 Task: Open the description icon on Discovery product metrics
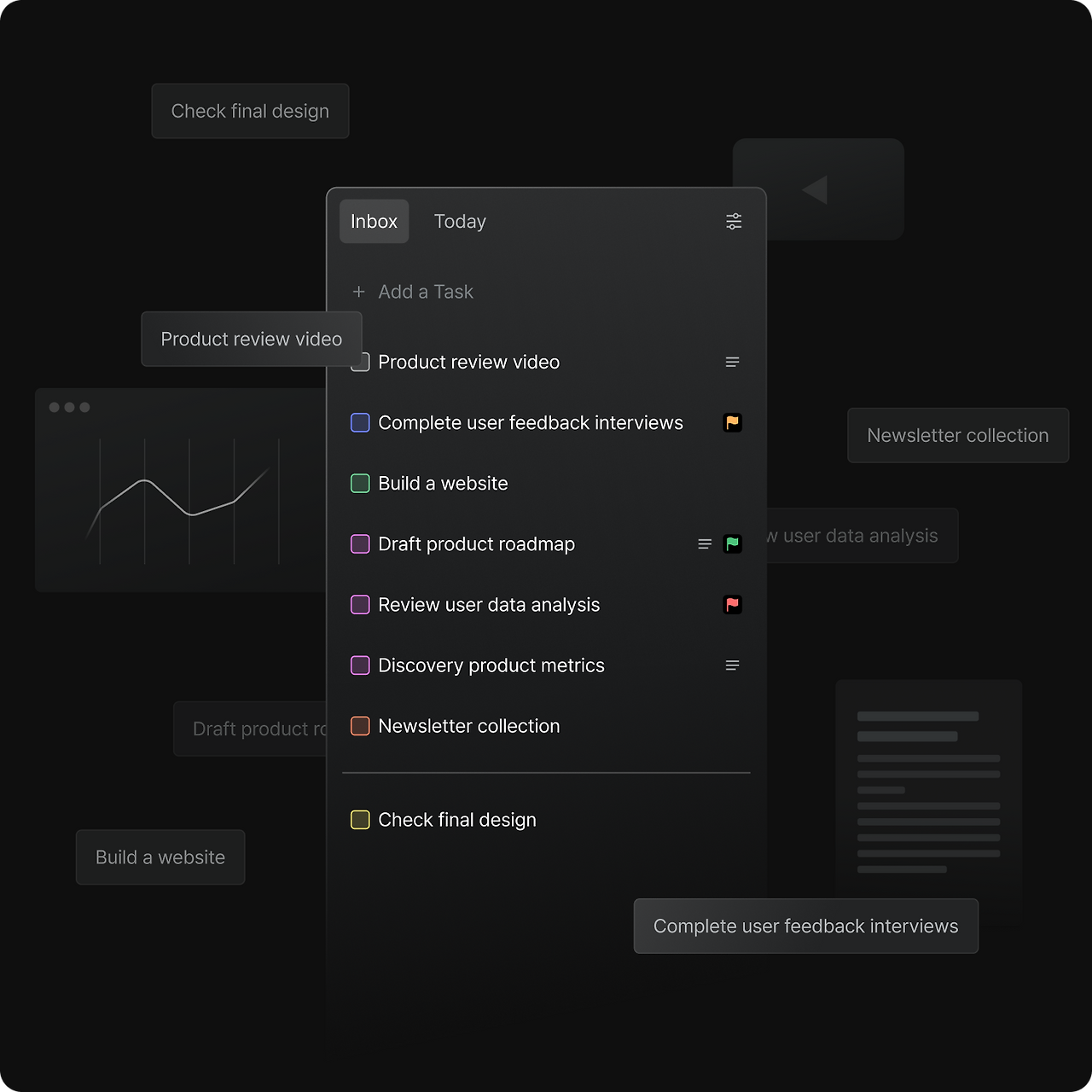[x=732, y=665]
